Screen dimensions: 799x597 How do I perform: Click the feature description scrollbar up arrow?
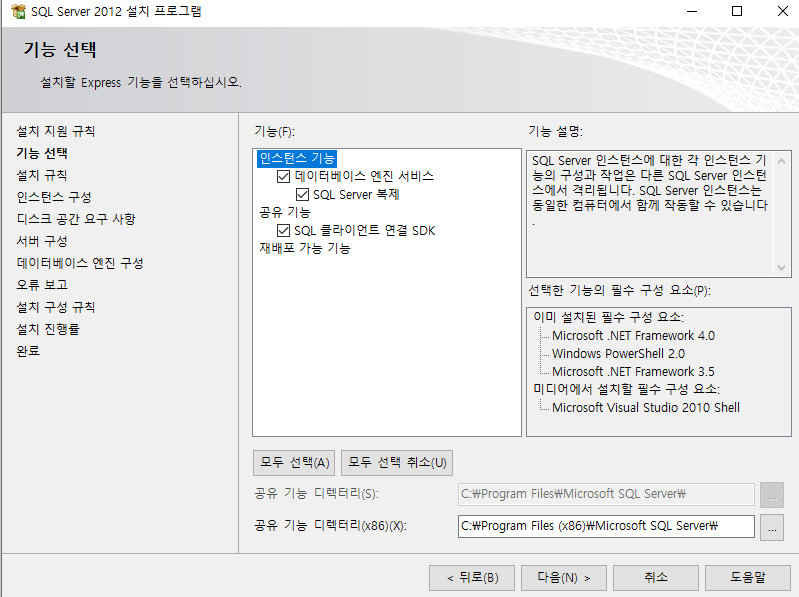(781, 161)
